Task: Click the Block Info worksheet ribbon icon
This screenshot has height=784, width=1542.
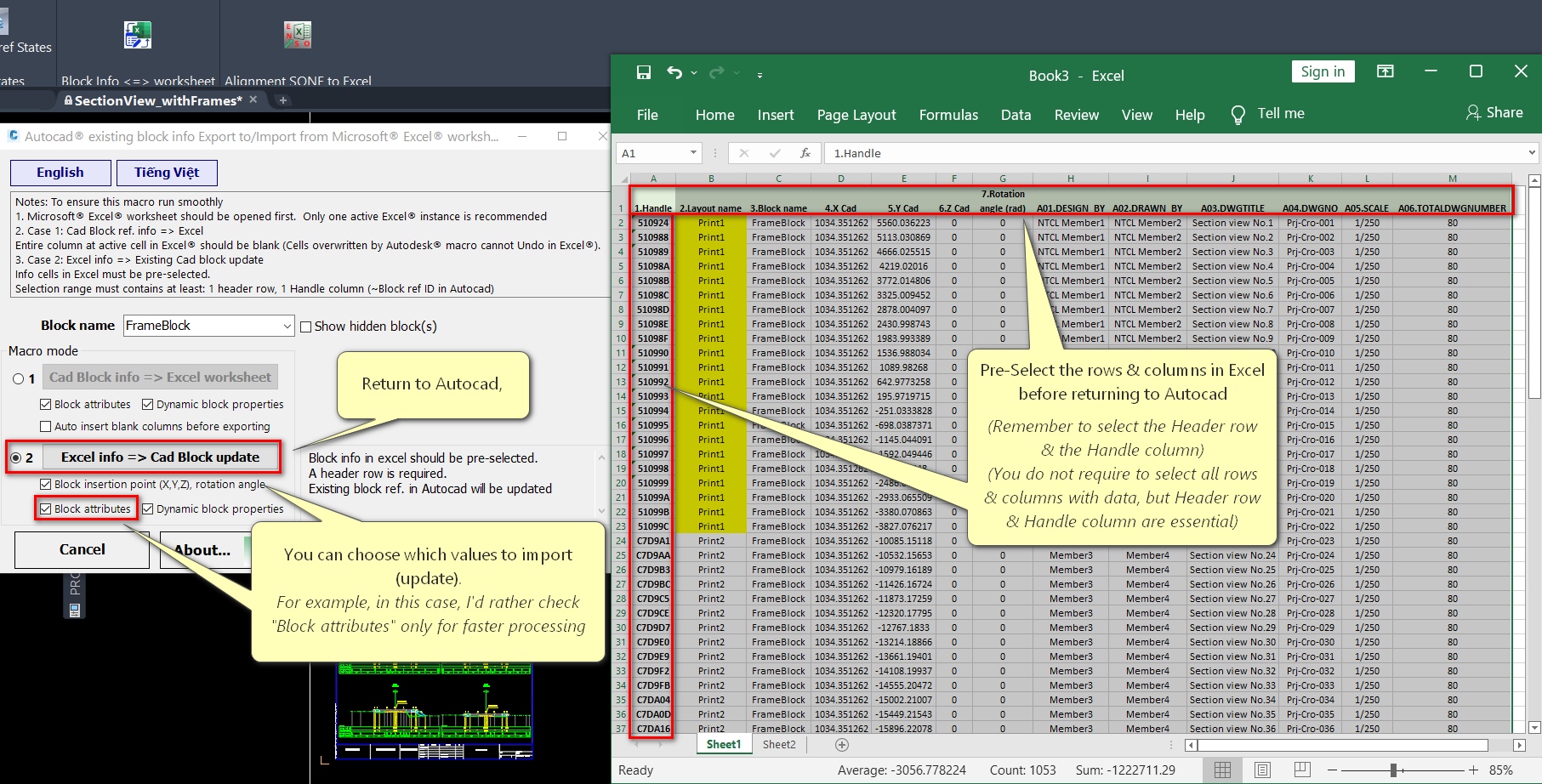Action: click(138, 35)
